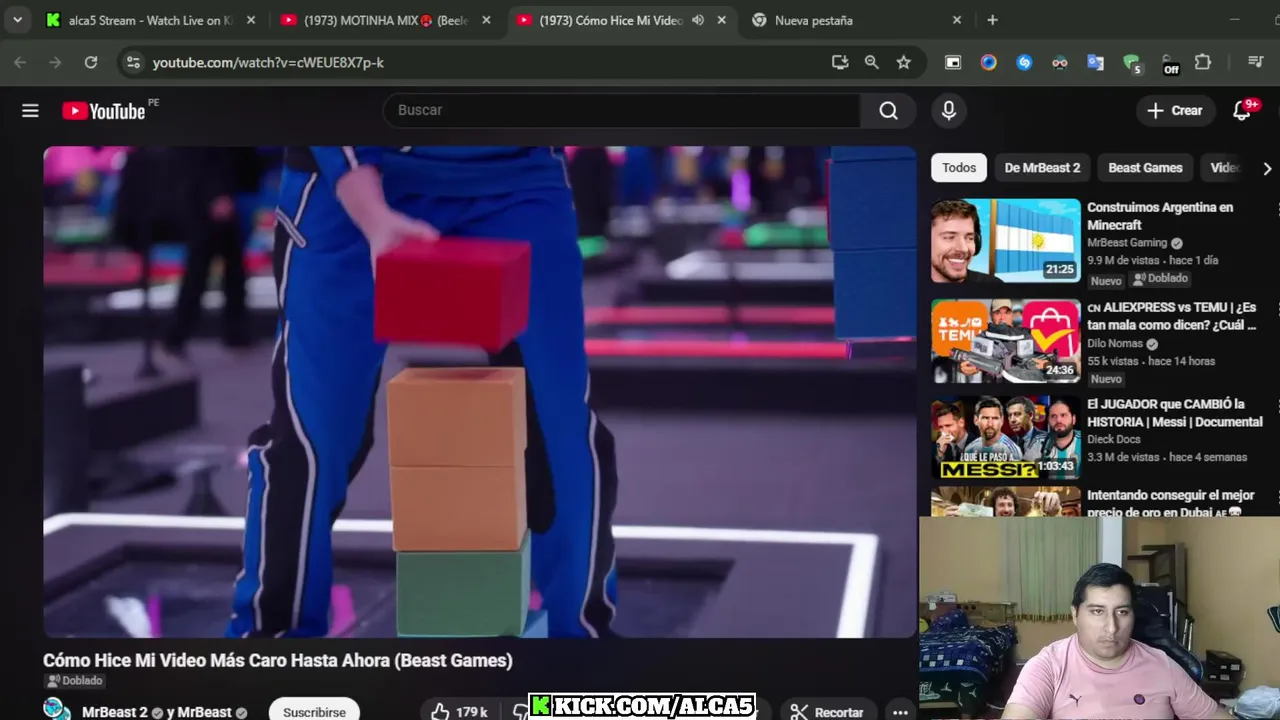Image resolution: width=1280 pixels, height=720 pixels.
Task: Close the Nueva pestaña tab
Action: point(956,20)
